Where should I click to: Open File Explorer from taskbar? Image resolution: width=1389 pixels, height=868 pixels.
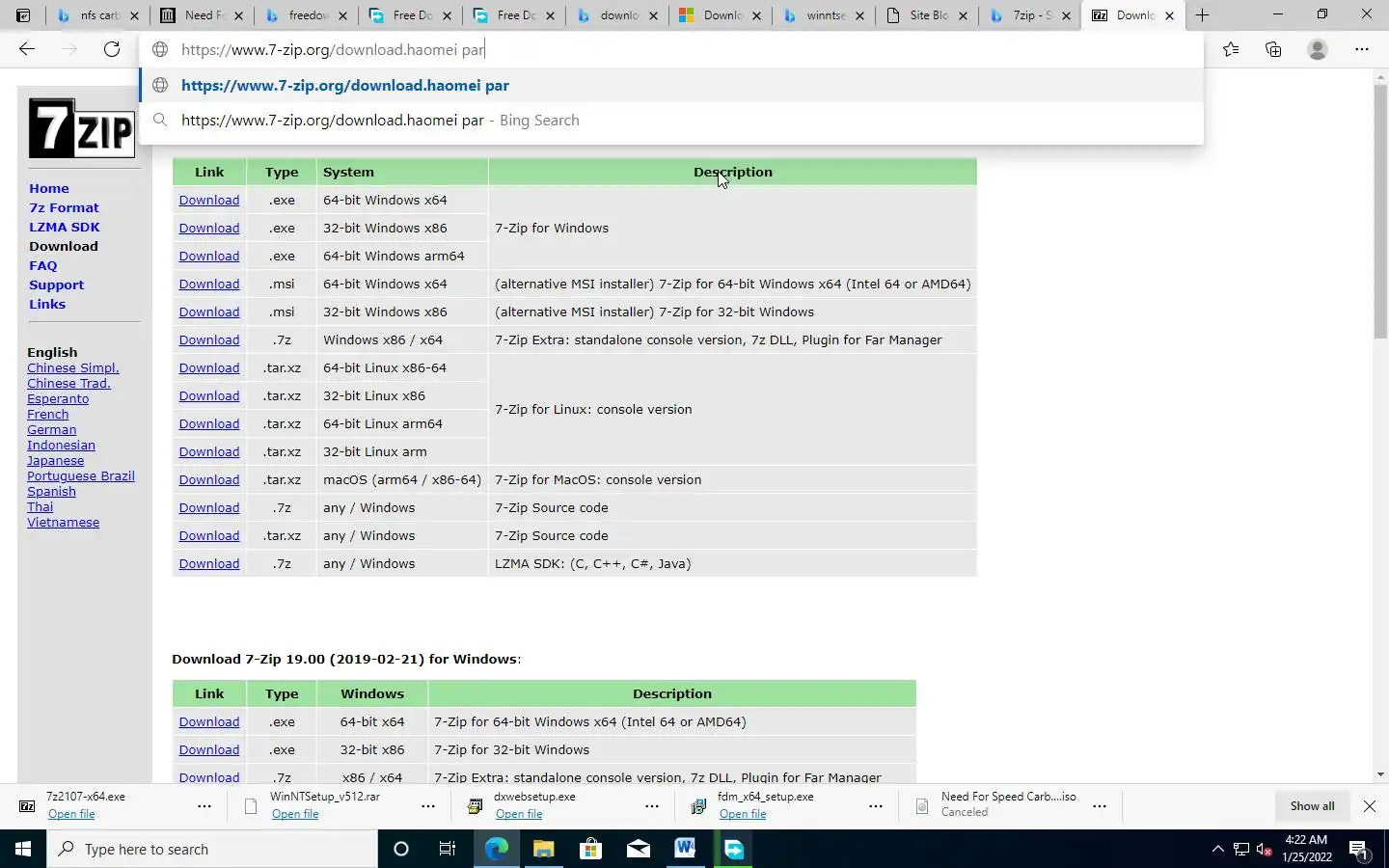coord(543,849)
